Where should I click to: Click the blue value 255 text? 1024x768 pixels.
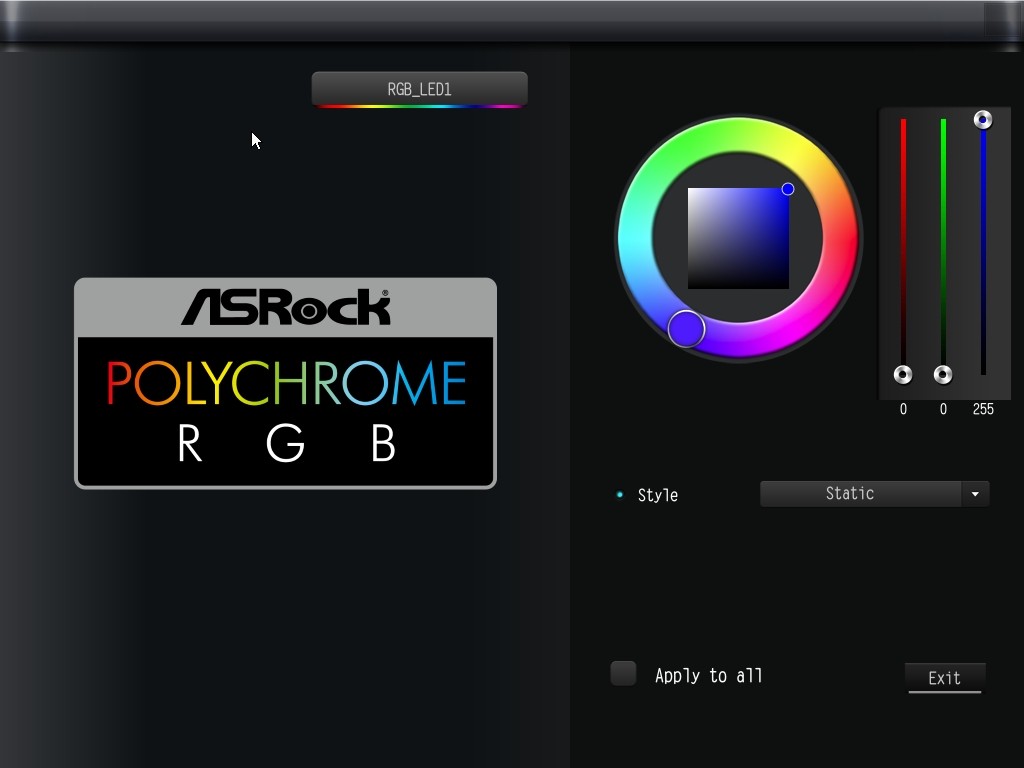tap(983, 409)
